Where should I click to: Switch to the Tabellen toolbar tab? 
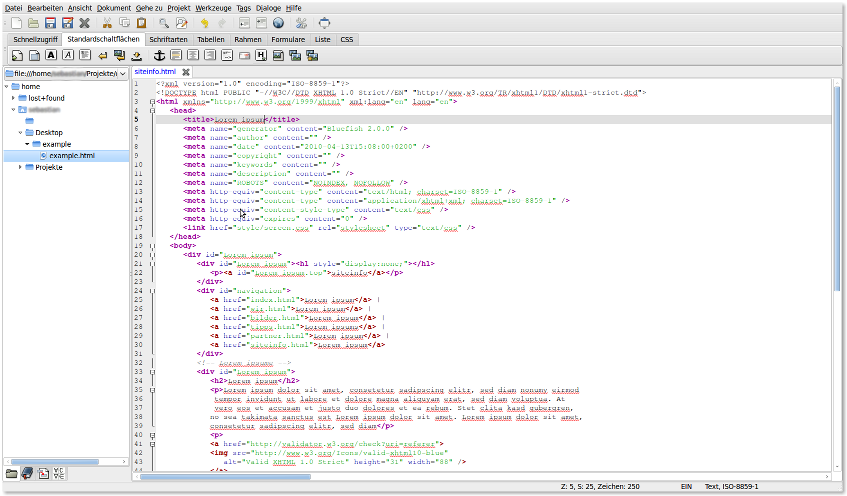coord(211,39)
